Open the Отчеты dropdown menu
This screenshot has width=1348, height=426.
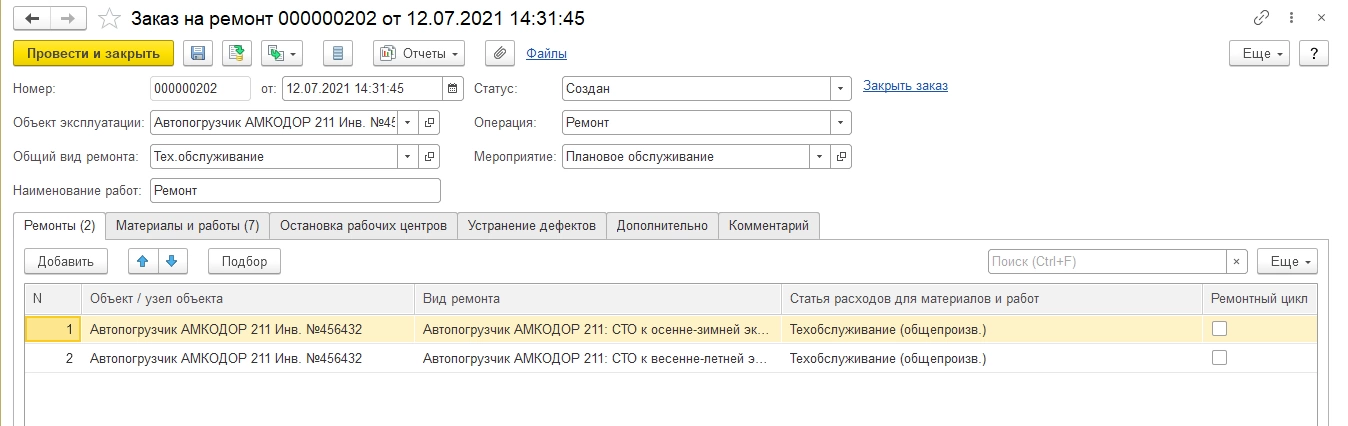point(419,53)
